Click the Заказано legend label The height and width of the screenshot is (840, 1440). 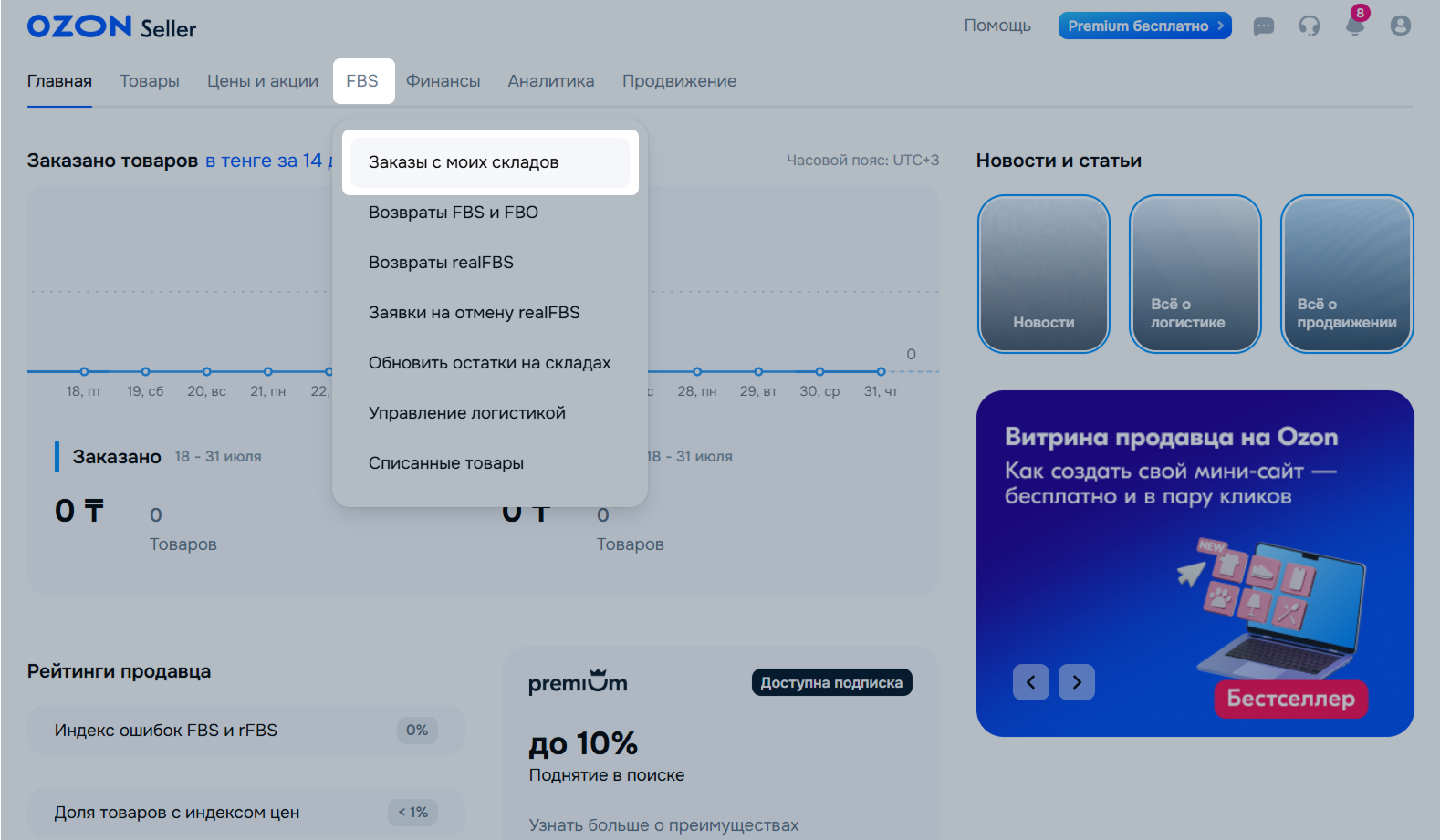point(117,457)
